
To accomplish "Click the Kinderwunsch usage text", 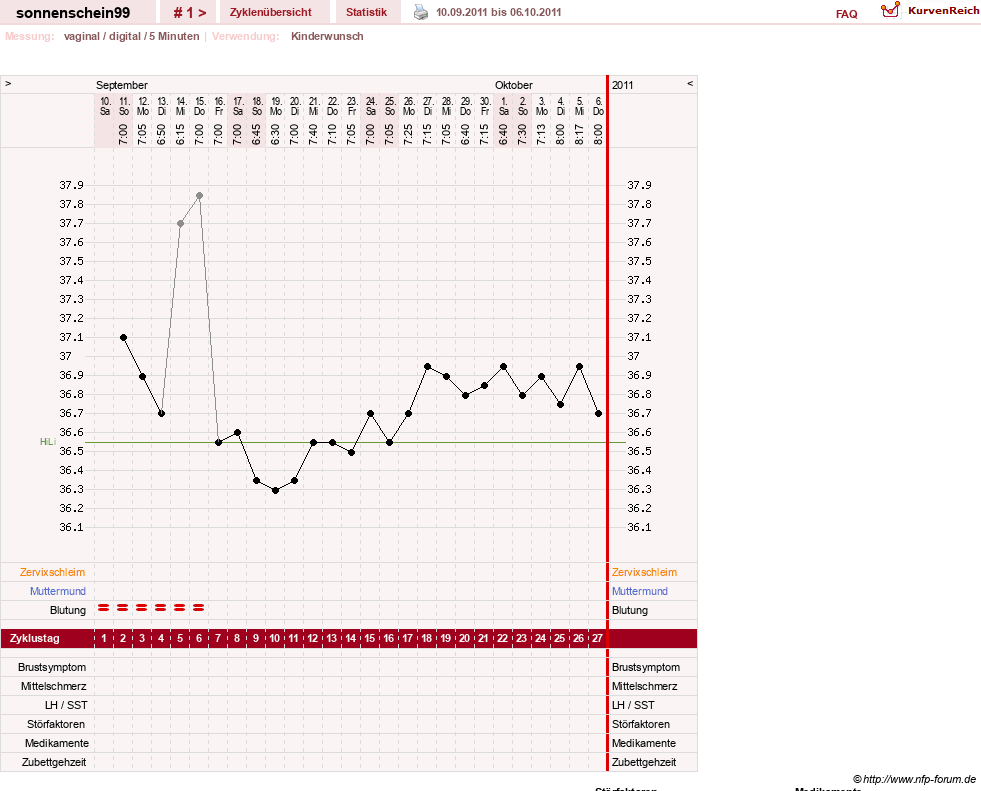I will tap(327, 36).
